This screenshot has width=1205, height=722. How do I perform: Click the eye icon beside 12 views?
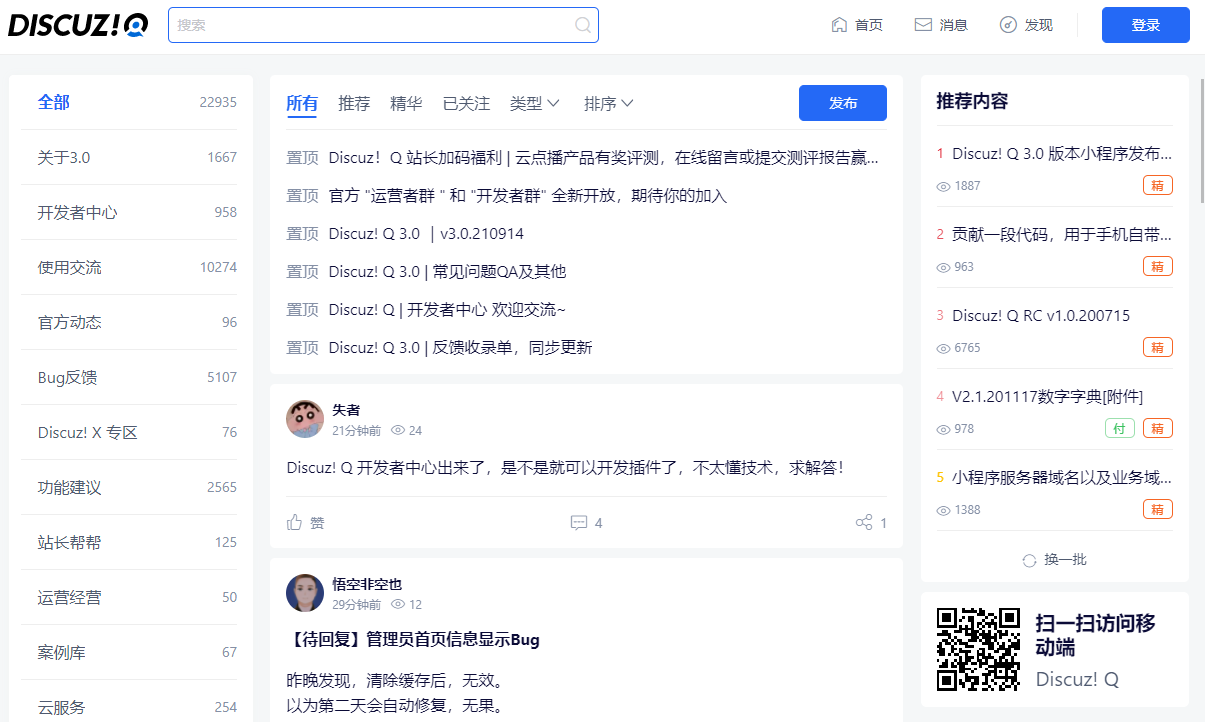coord(397,604)
